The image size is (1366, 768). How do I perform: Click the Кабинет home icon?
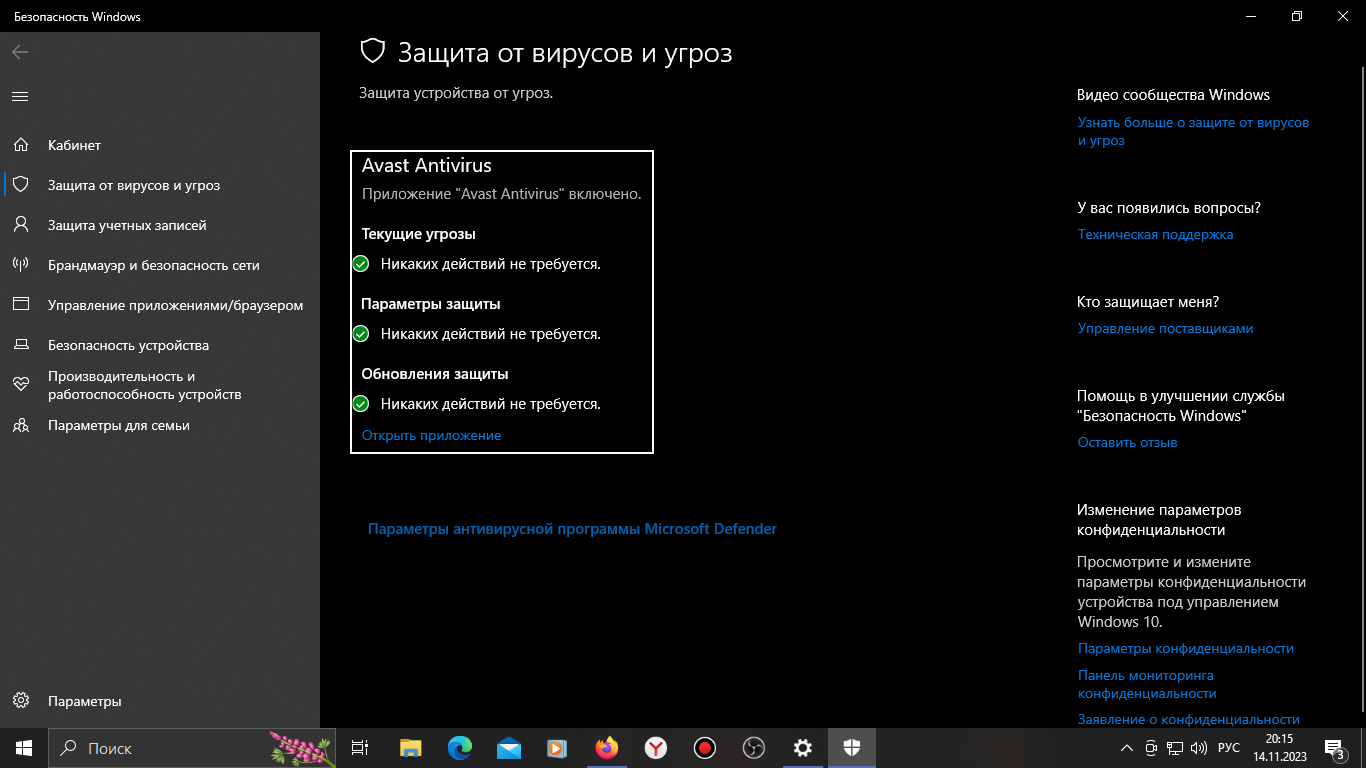pos(20,145)
